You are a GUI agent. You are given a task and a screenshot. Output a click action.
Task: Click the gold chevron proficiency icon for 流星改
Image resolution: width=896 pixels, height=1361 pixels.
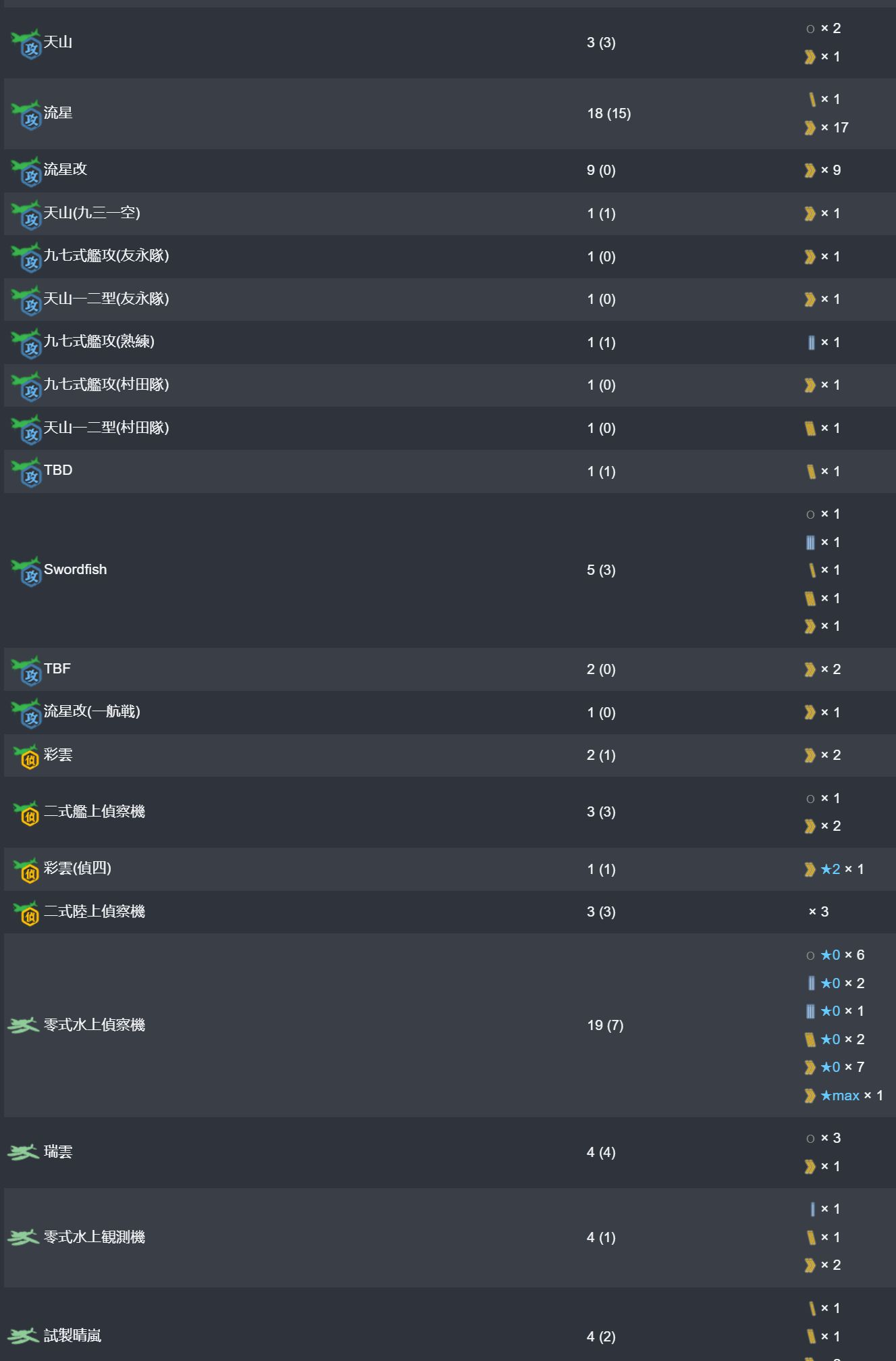(x=810, y=170)
